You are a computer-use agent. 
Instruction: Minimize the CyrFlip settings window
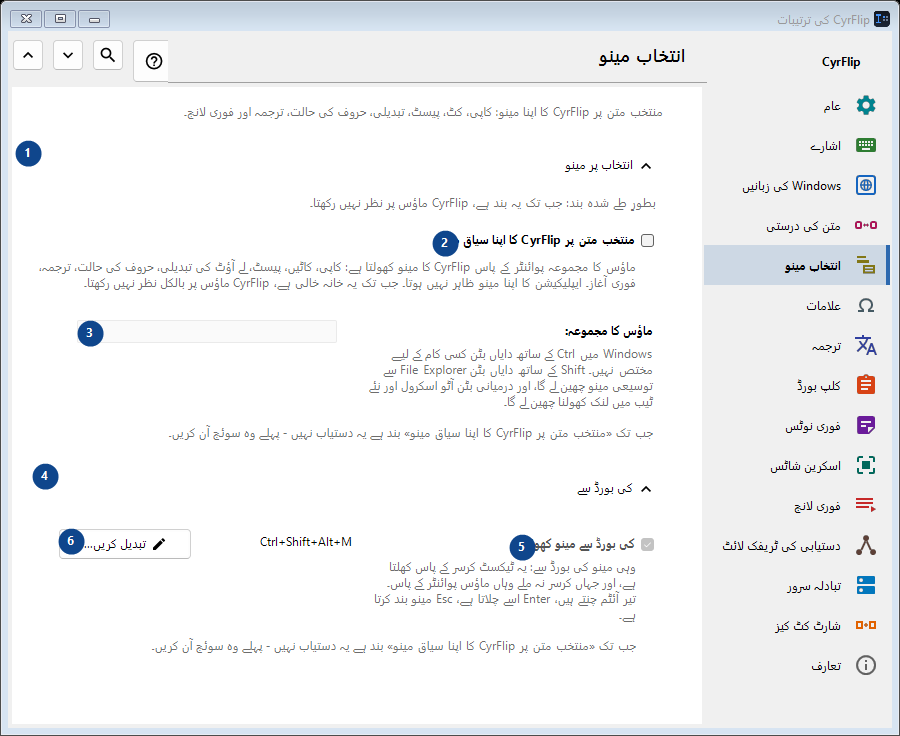pos(94,19)
